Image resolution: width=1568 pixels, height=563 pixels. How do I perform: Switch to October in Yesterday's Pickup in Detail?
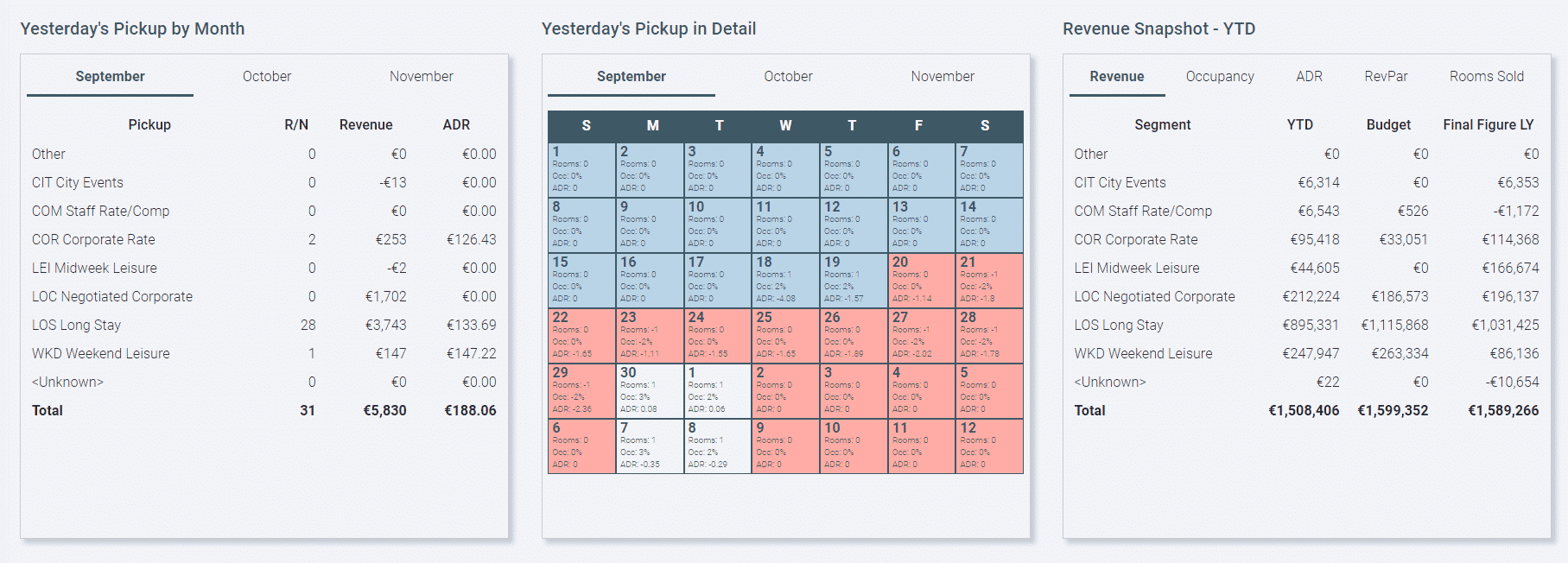coord(787,76)
